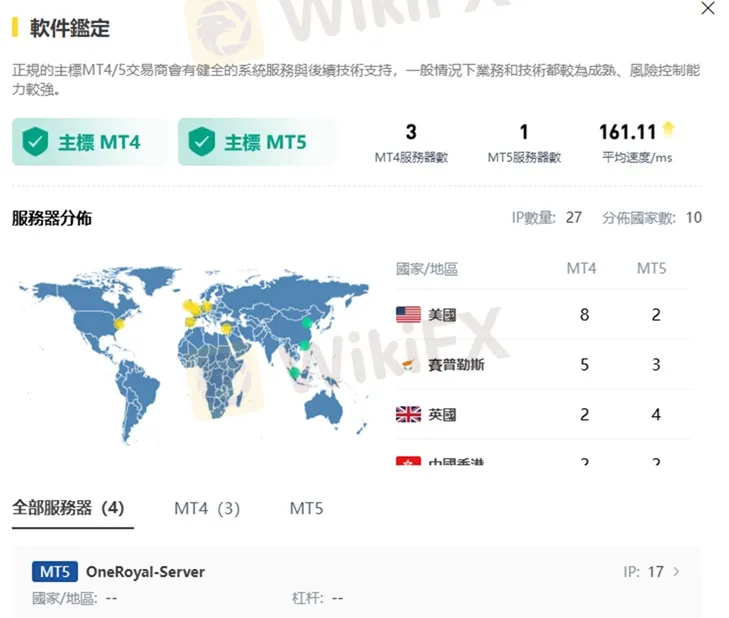Click the 161.11 average speed value
Screen dimensions: 729x618
coord(628,132)
